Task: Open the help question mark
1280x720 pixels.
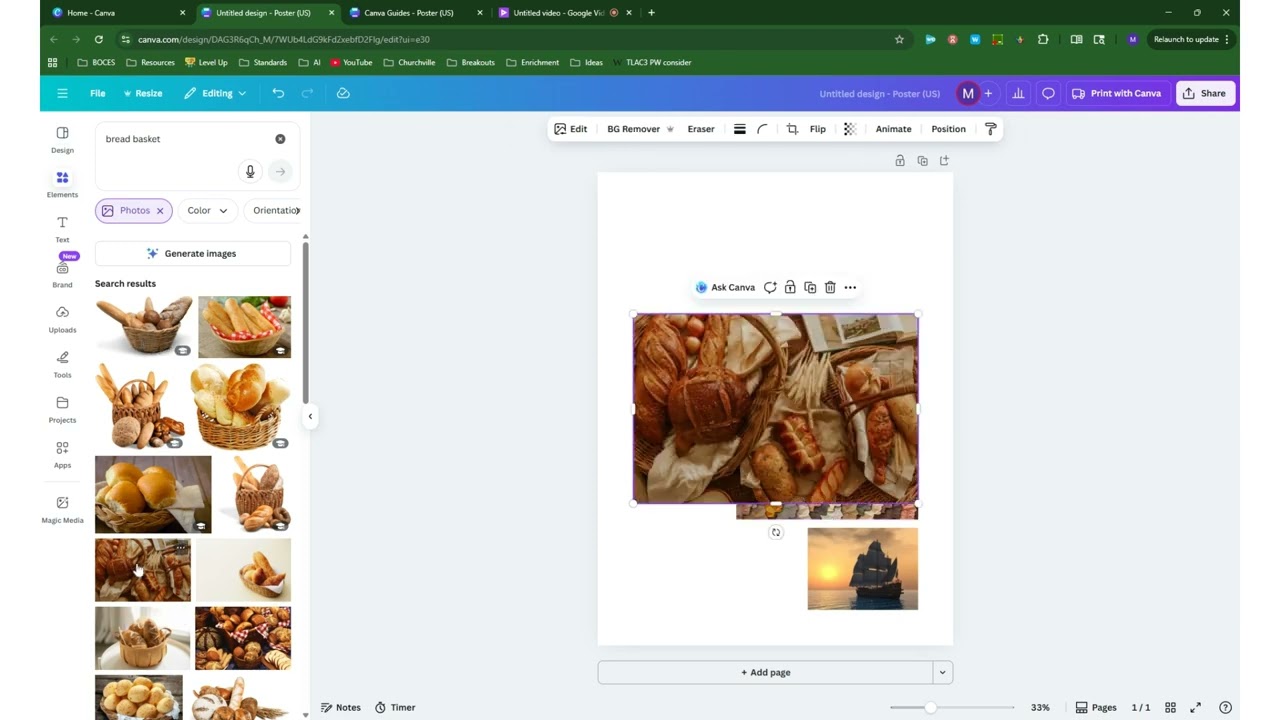Action: 1226,707
